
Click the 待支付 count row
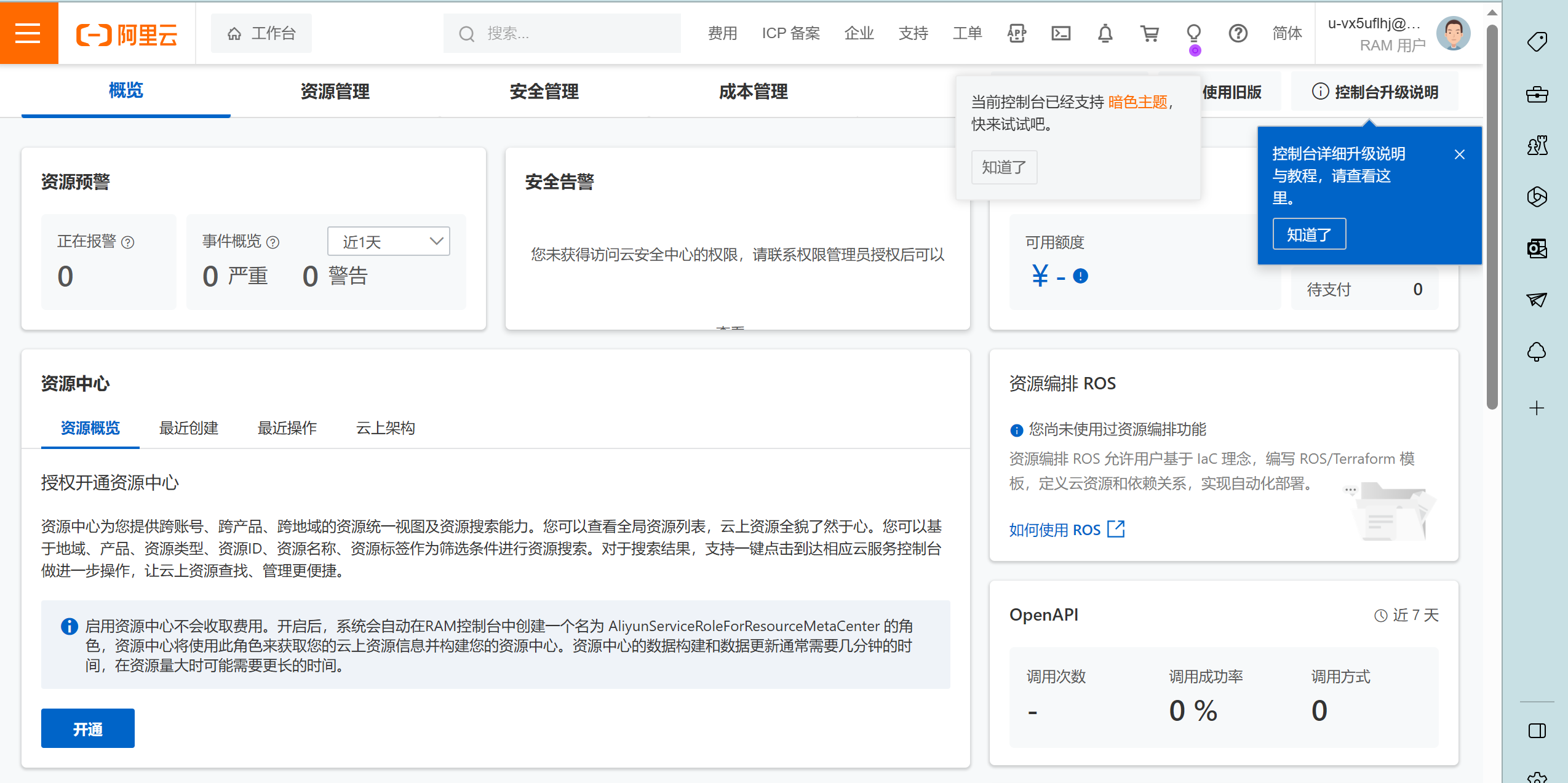1365,289
